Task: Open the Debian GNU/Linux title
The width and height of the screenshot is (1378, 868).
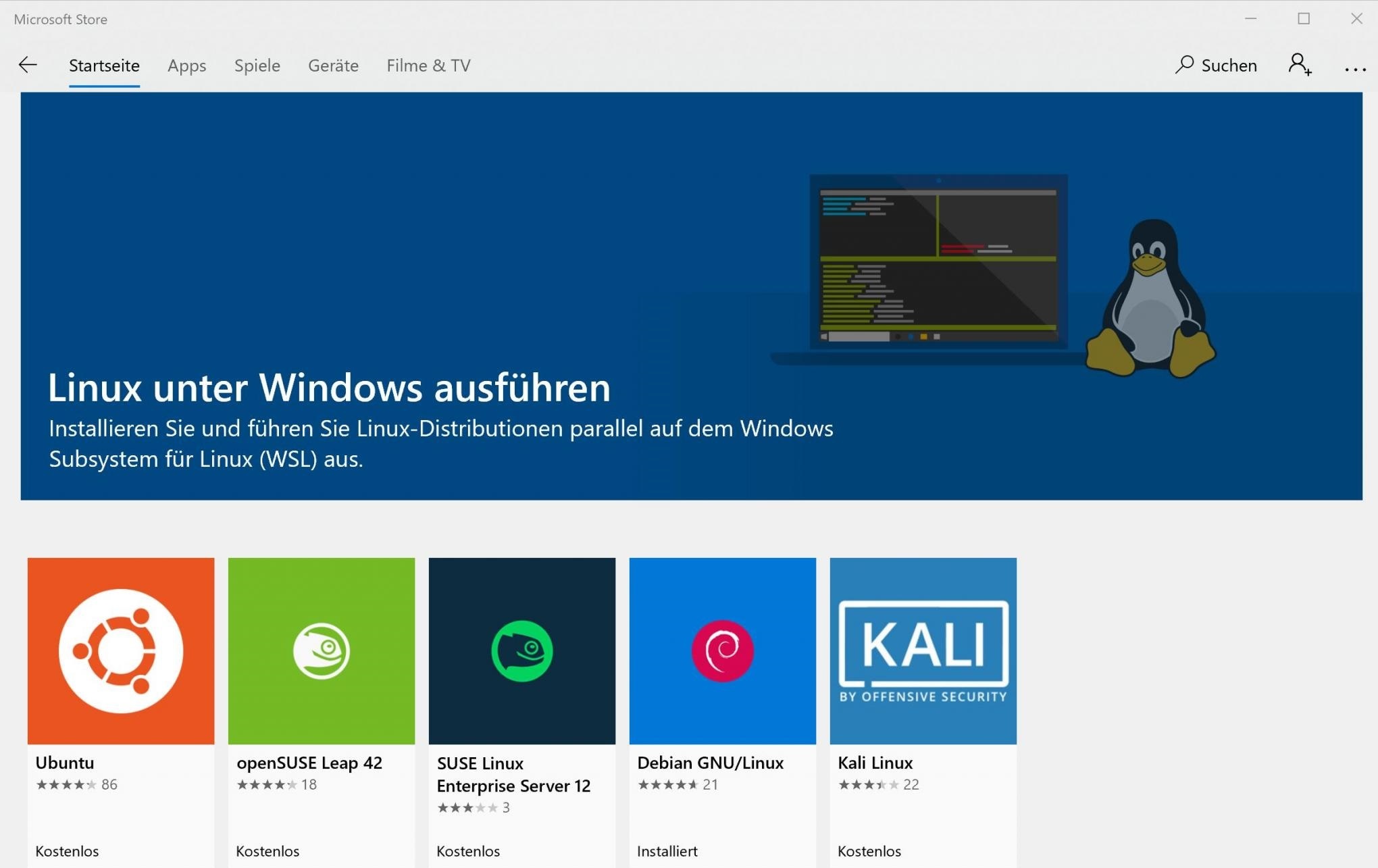Action: click(x=711, y=763)
